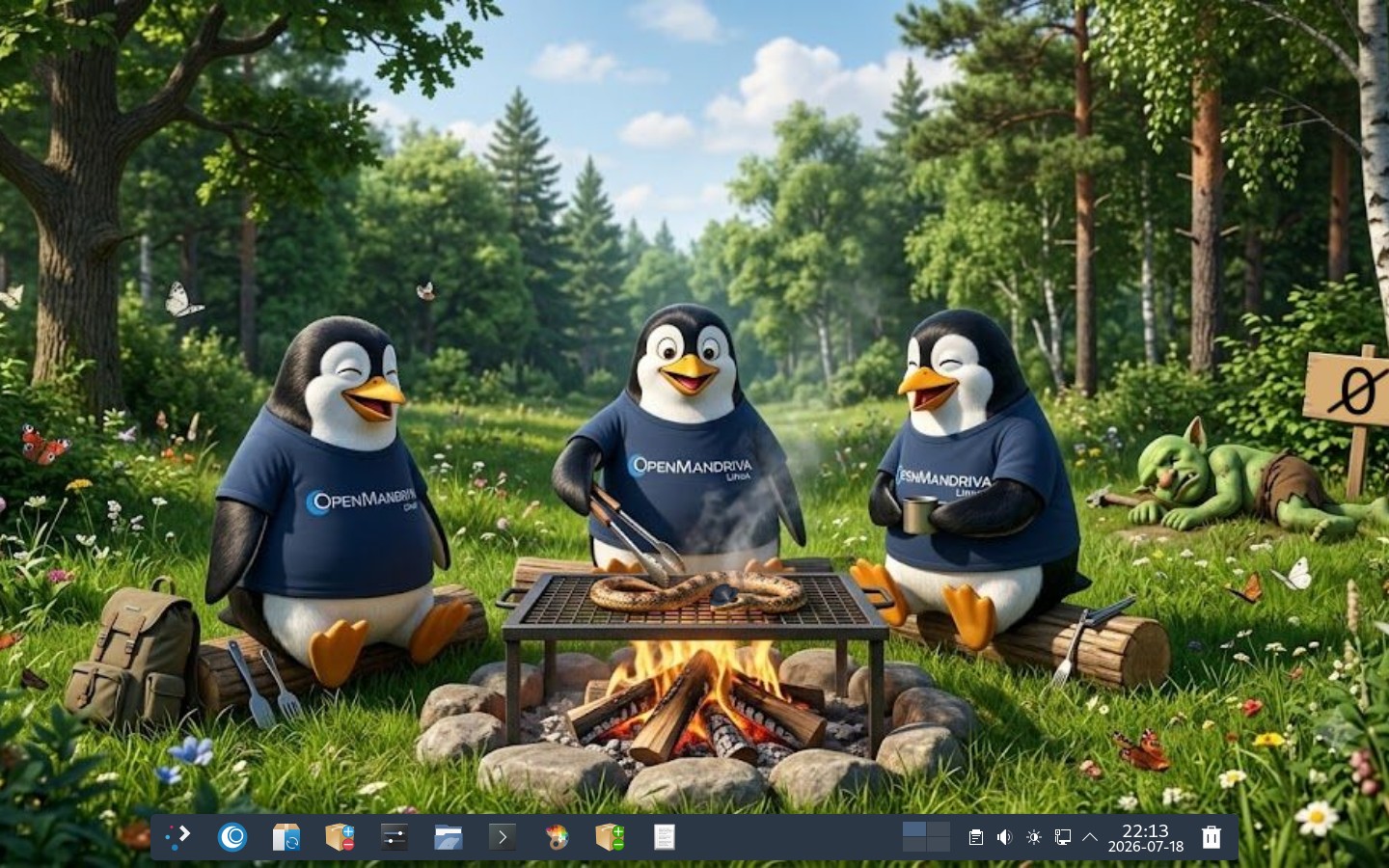Viewport: 1389px width, 868px height.
Task: Switch to the top-left virtual desktop
Action: [913, 828]
